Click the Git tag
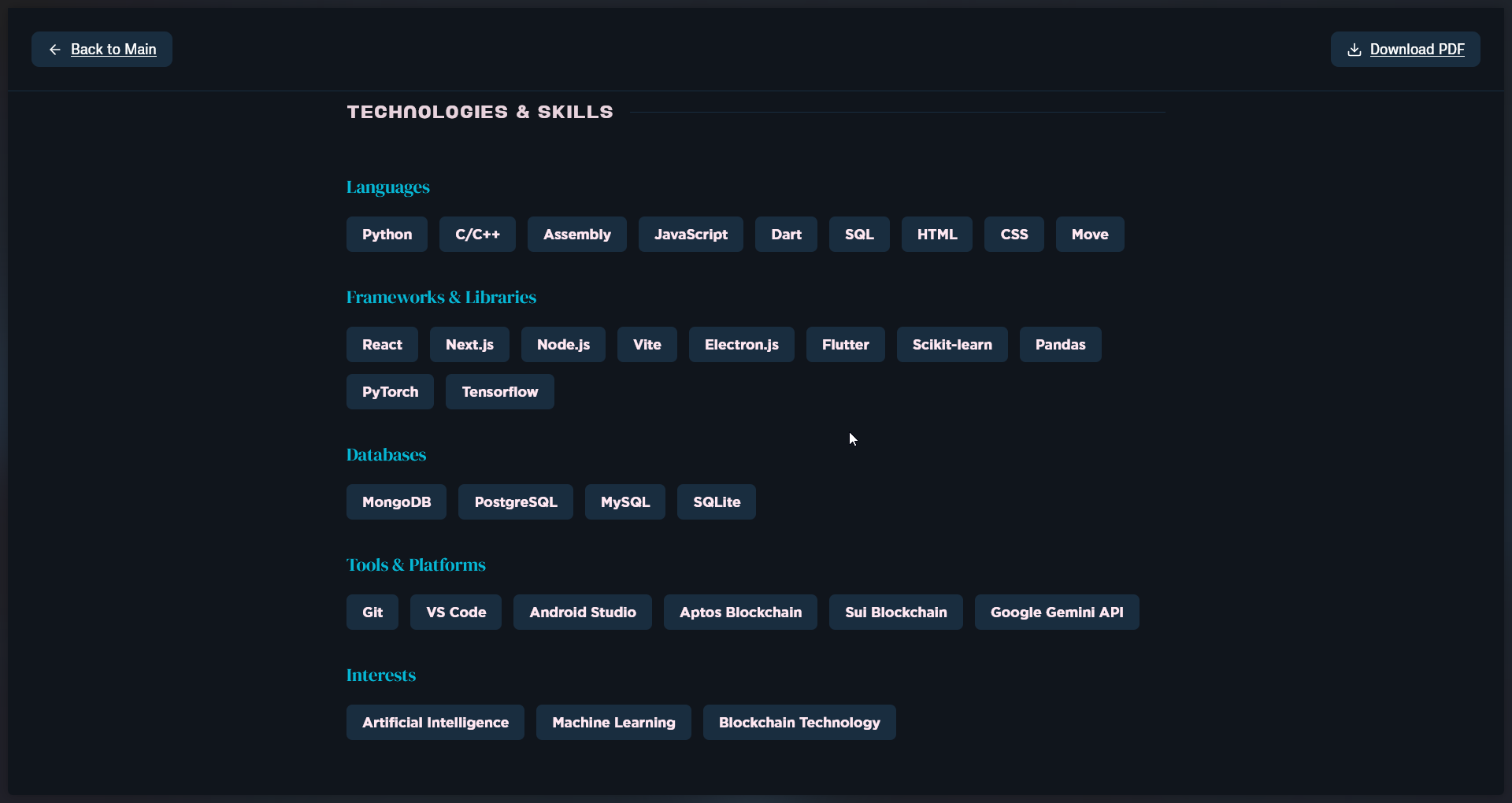 pyautogui.click(x=372, y=612)
